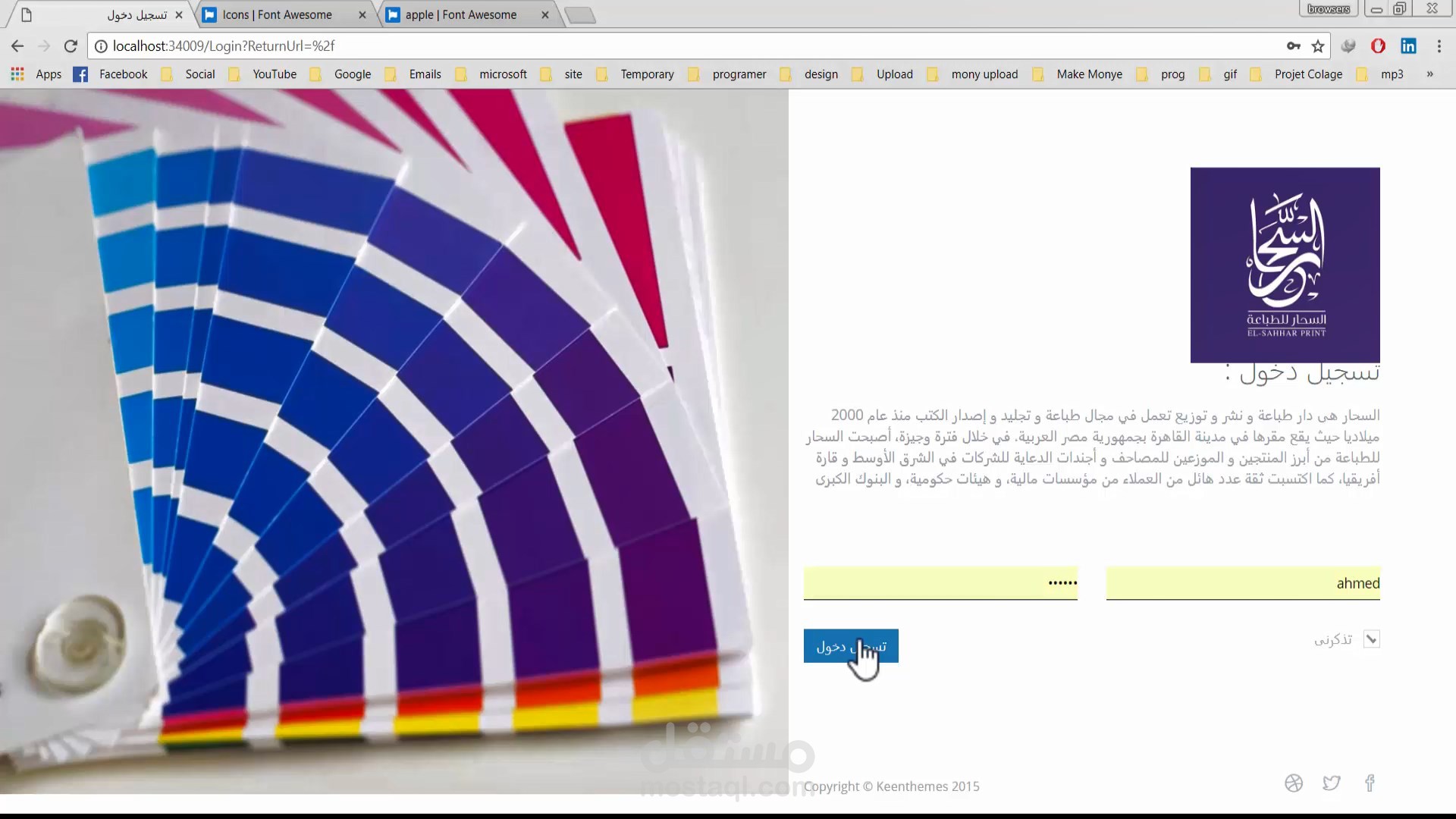Click the Opera extension icon
Viewport: 1456px width, 819px height.
click(1378, 46)
